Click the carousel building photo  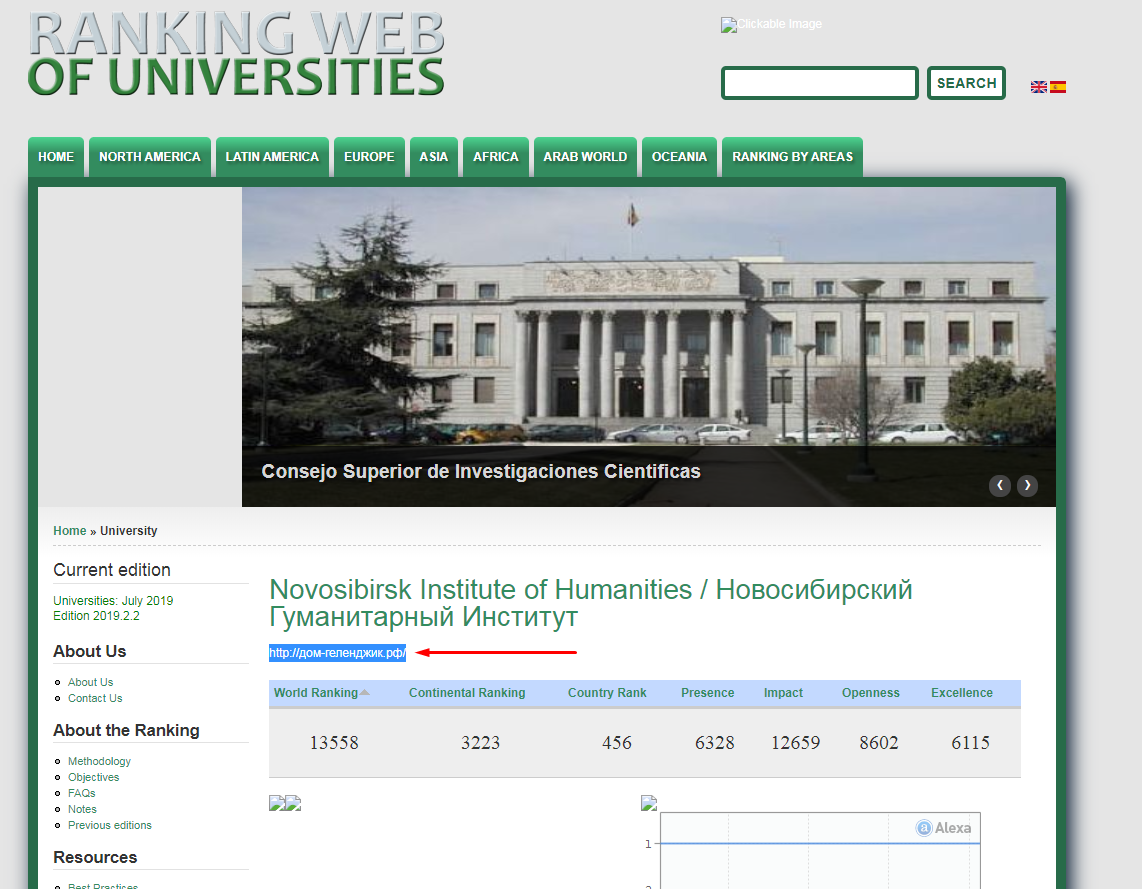click(648, 347)
